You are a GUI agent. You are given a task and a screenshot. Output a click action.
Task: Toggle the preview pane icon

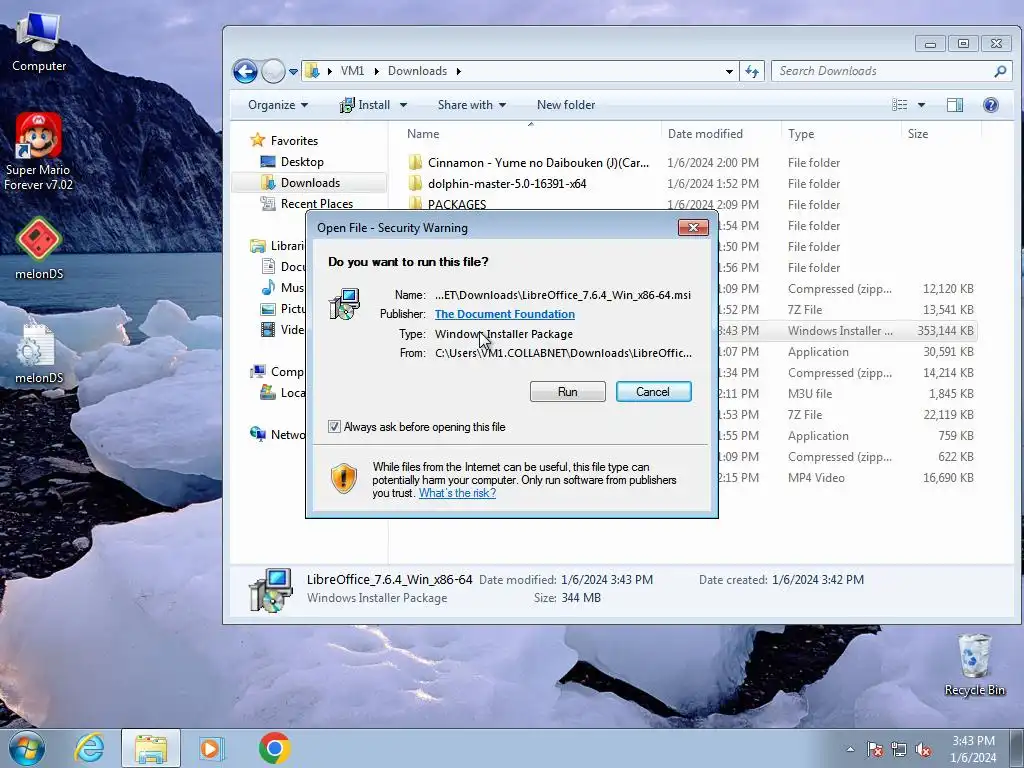(x=955, y=104)
